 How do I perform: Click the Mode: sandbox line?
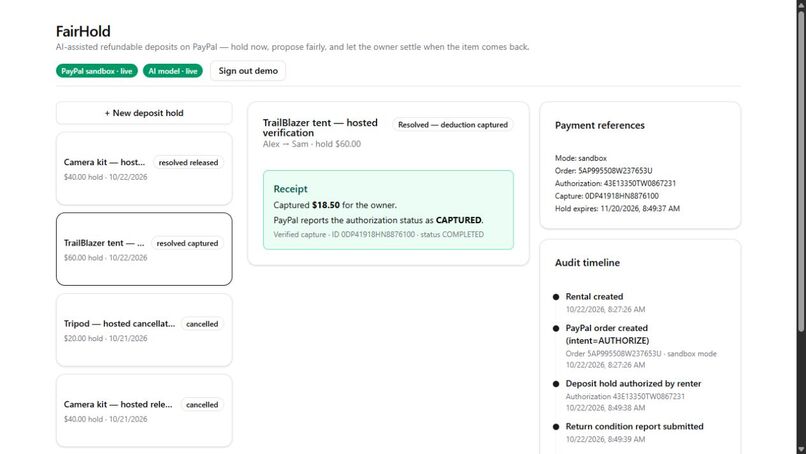(x=581, y=158)
